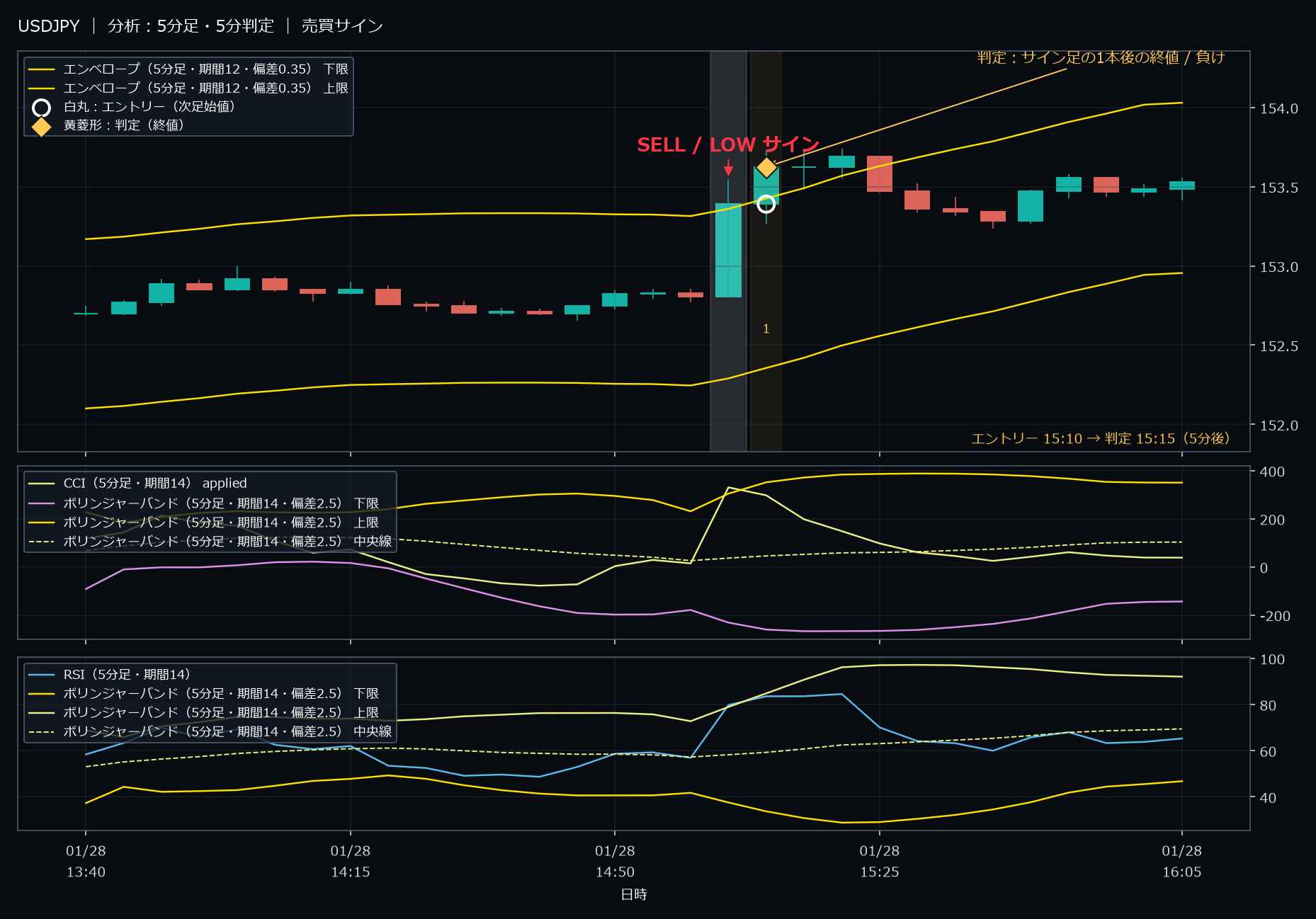This screenshot has height=919, width=1316.
Task: Click the エントリー 15:10 → 判定 15:15 note
Action: (1100, 438)
